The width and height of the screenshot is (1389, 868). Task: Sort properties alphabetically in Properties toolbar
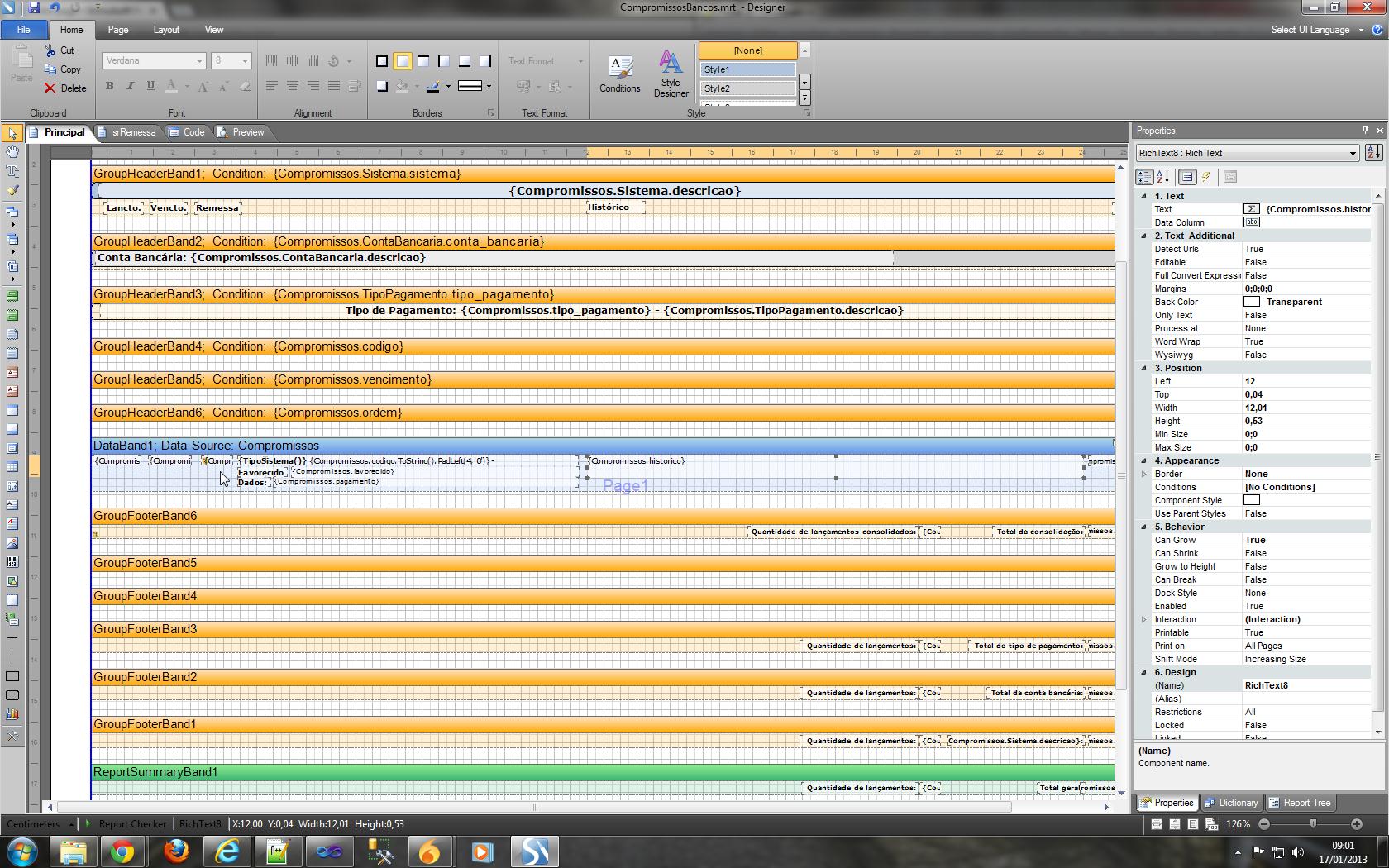point(1162,177)
